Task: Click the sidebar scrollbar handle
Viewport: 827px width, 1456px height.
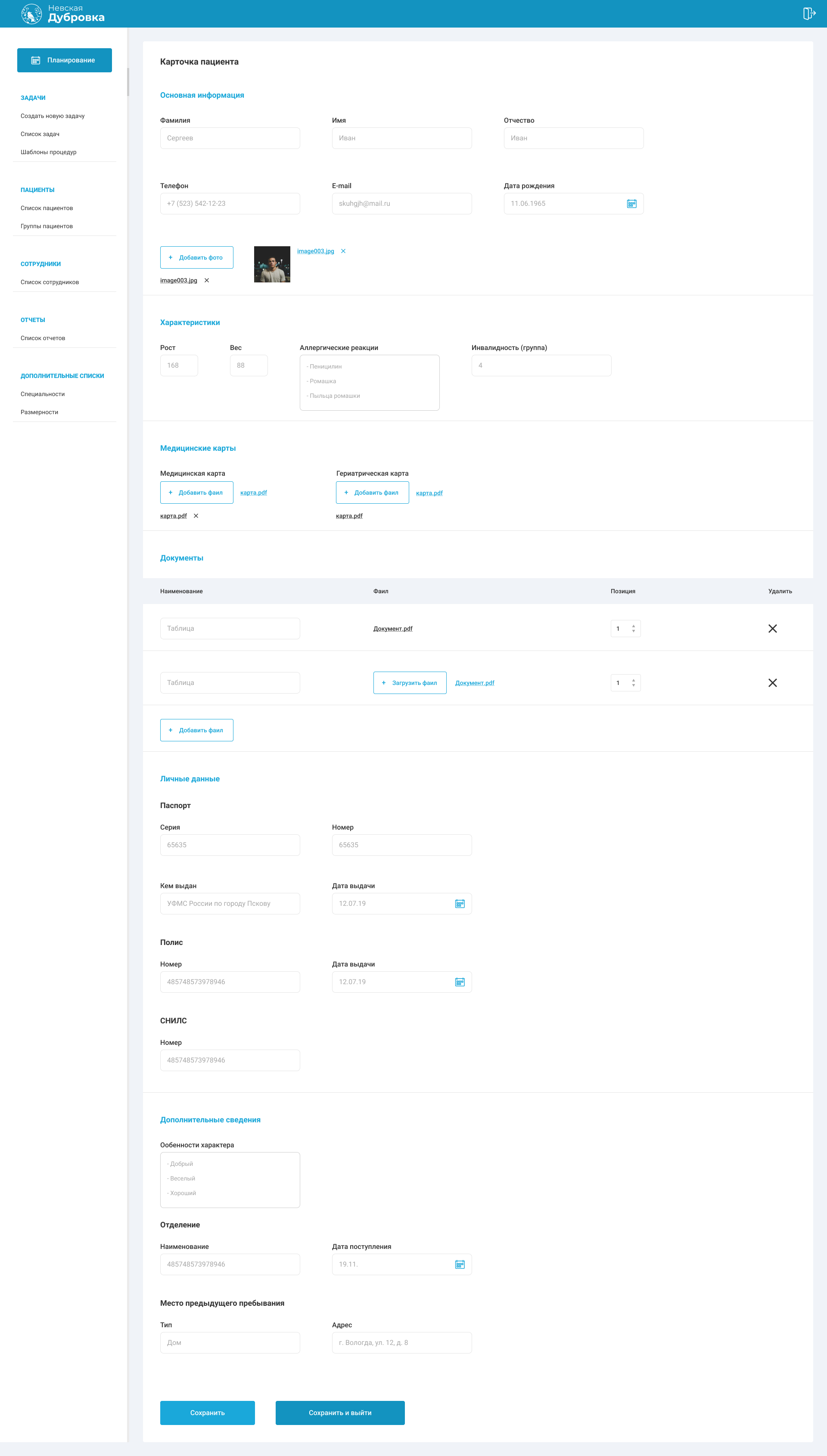Action: click(128, 82)
